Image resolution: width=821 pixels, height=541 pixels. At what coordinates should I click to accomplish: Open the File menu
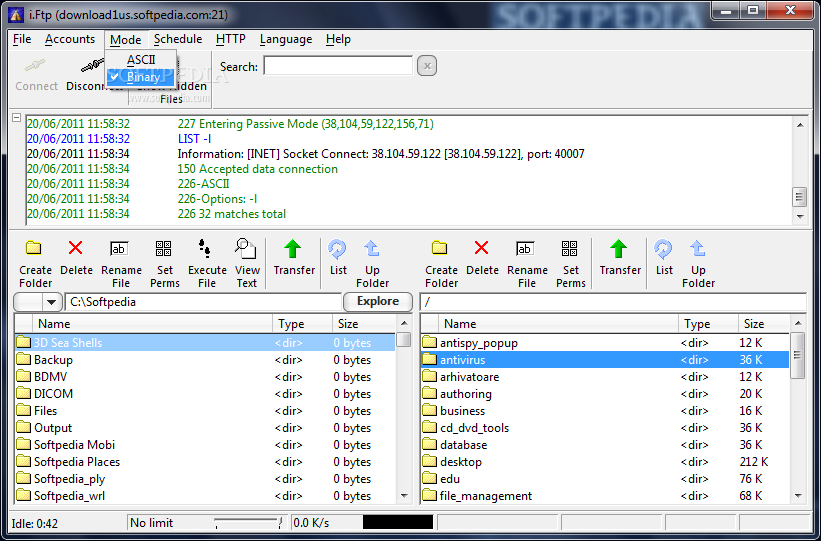point(22,39)
